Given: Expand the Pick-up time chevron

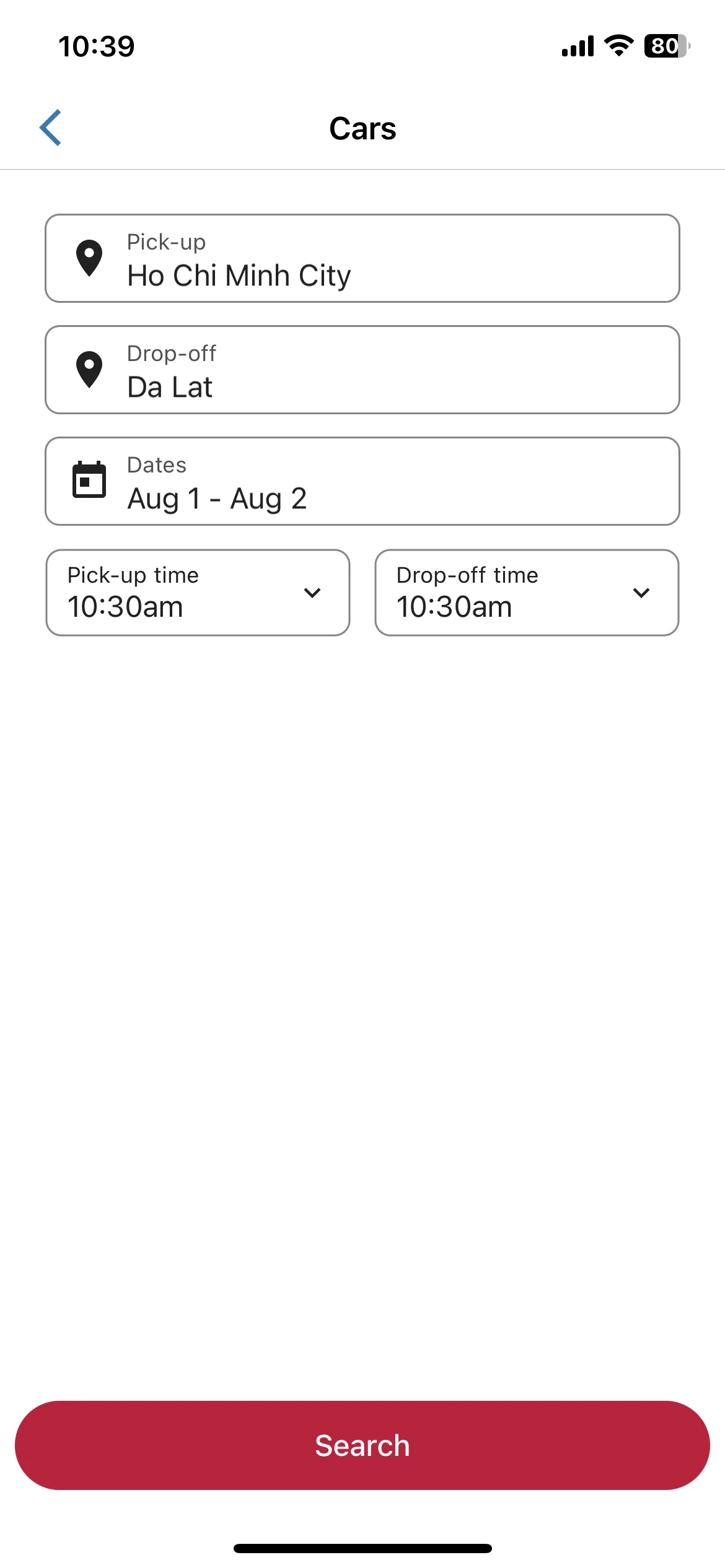Looking at the screenshot, I should tap(312, 593).
